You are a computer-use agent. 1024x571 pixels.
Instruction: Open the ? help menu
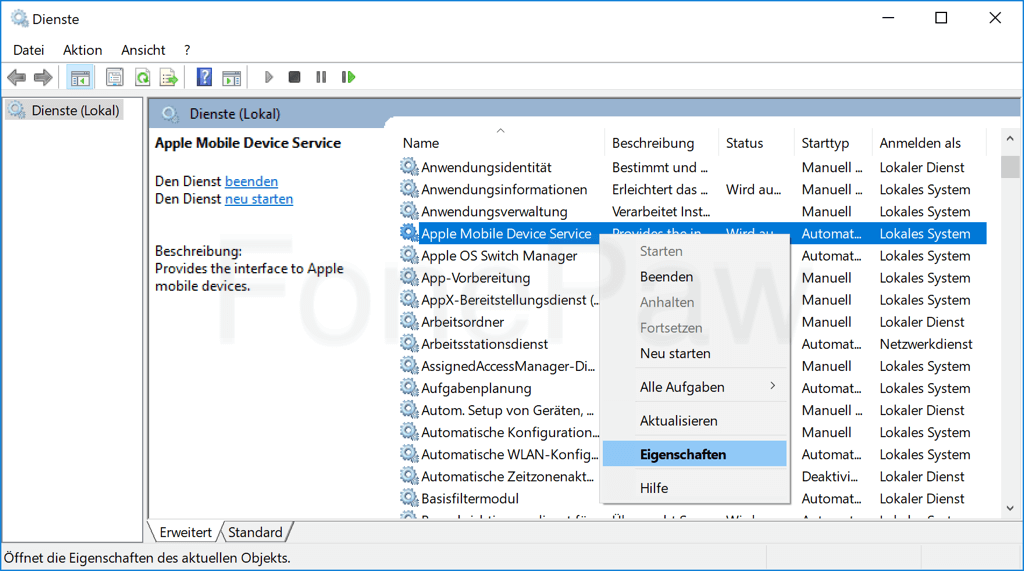point(187,50)
